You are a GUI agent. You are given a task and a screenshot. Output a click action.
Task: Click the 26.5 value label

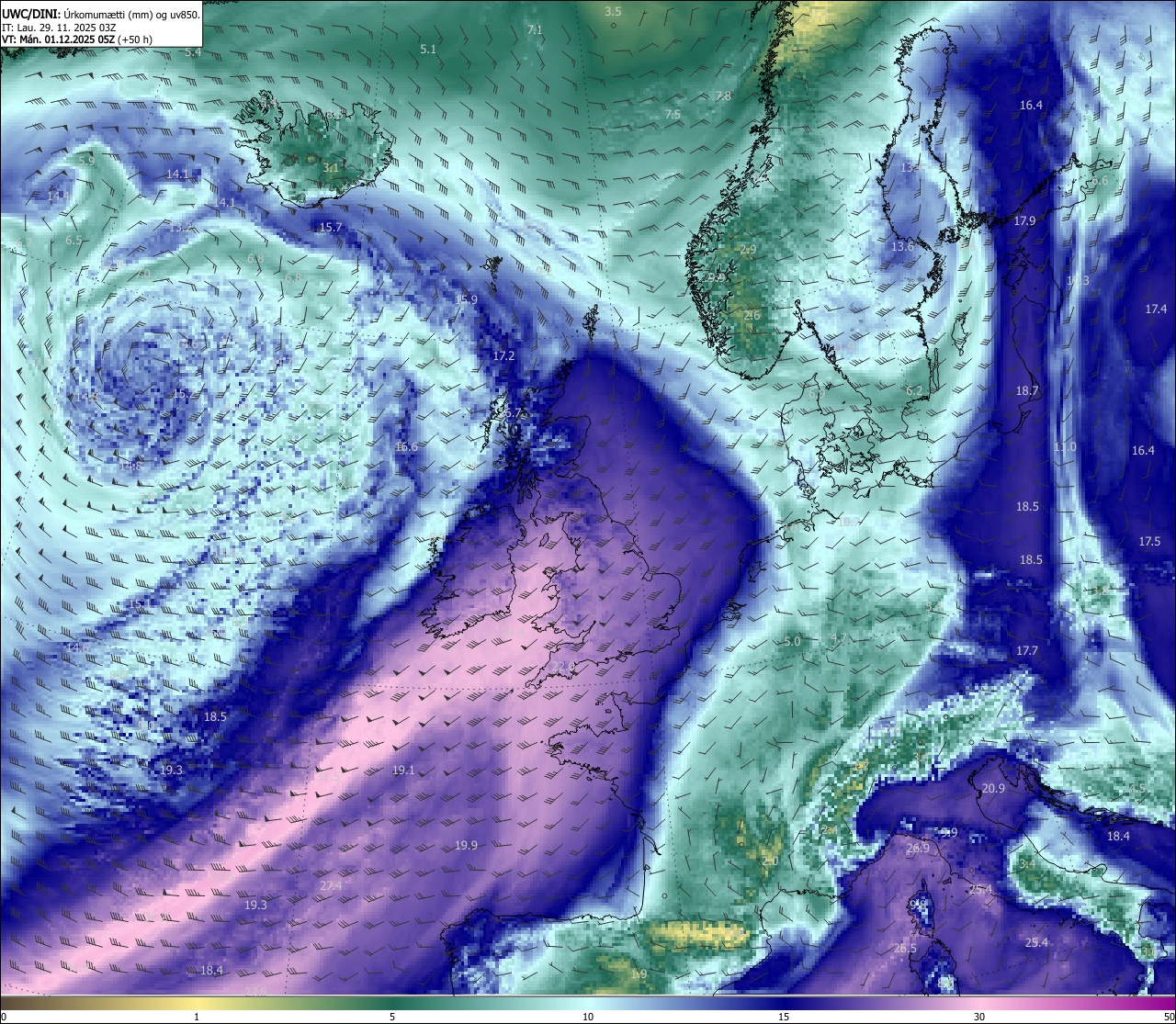905,949
